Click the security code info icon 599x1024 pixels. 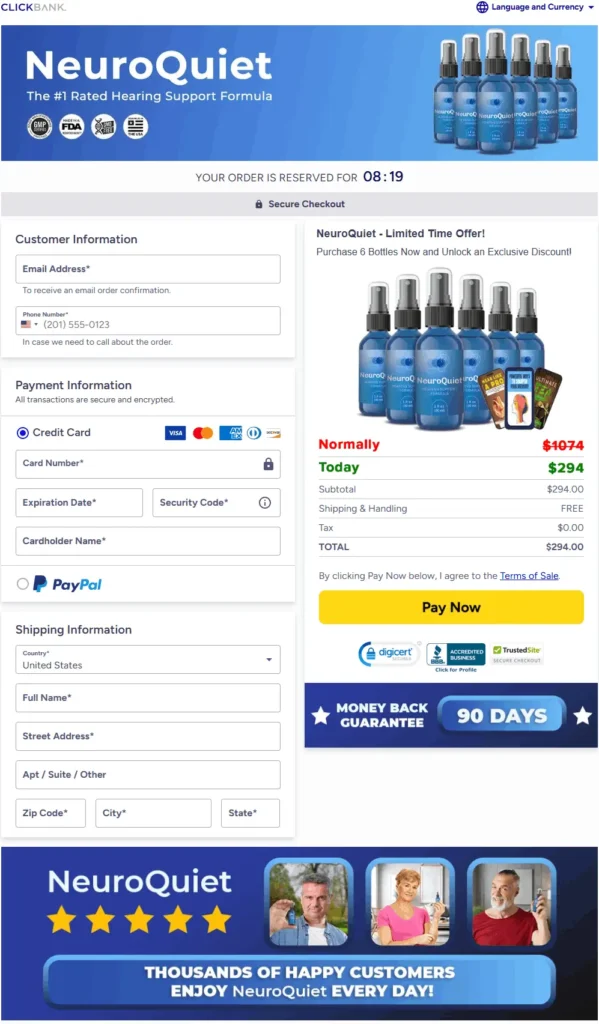point(265,502)
